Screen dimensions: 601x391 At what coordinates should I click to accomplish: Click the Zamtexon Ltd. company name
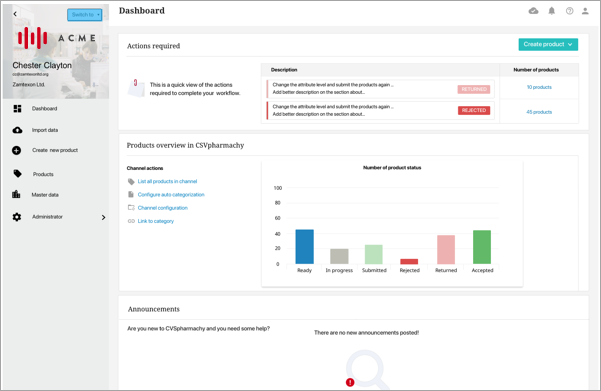29,85
